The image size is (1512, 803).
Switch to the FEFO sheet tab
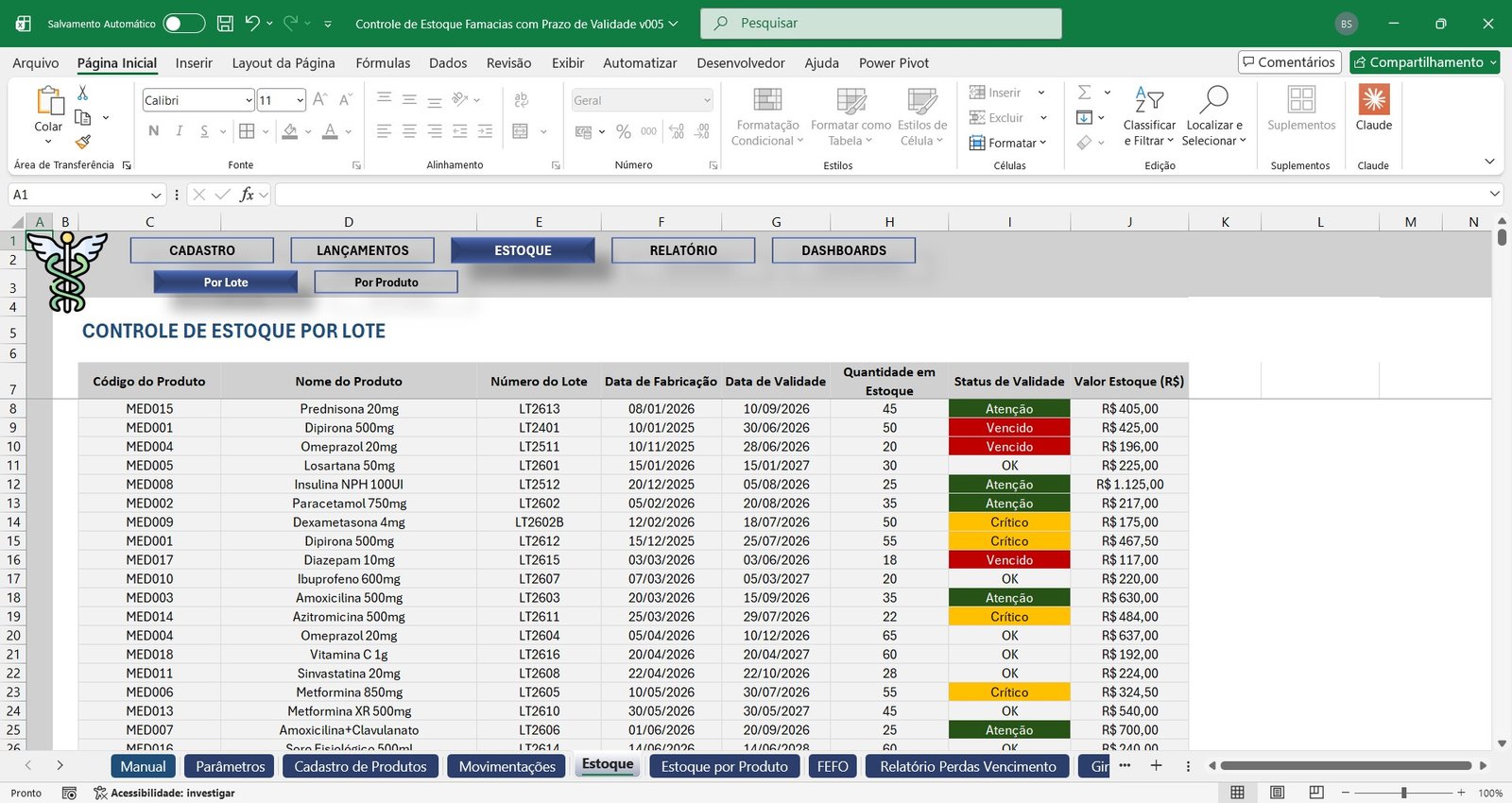point(833,766)
